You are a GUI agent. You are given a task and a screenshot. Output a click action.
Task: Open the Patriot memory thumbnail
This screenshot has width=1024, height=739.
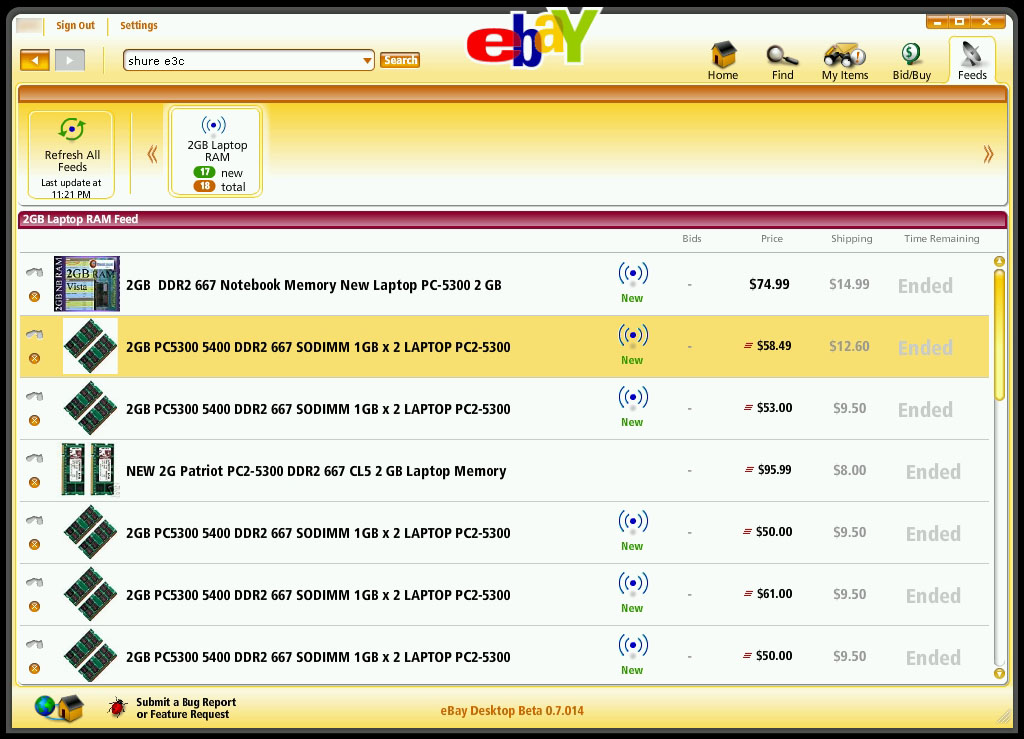point(90,470)
